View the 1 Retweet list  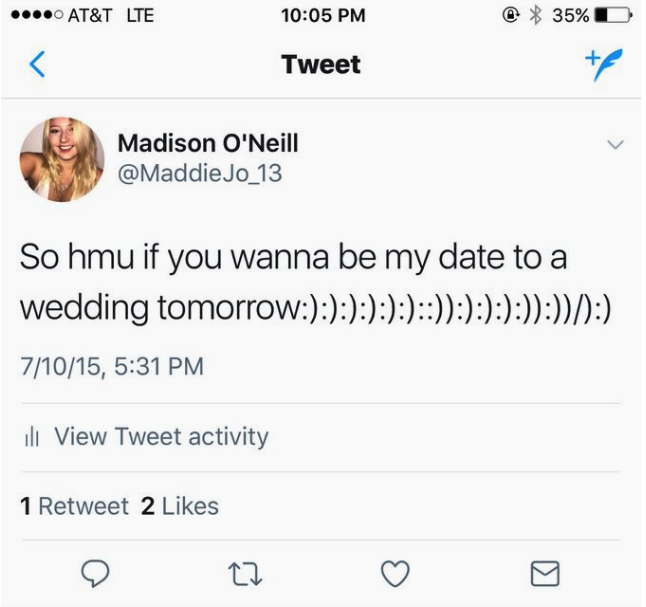click(75, 506)
